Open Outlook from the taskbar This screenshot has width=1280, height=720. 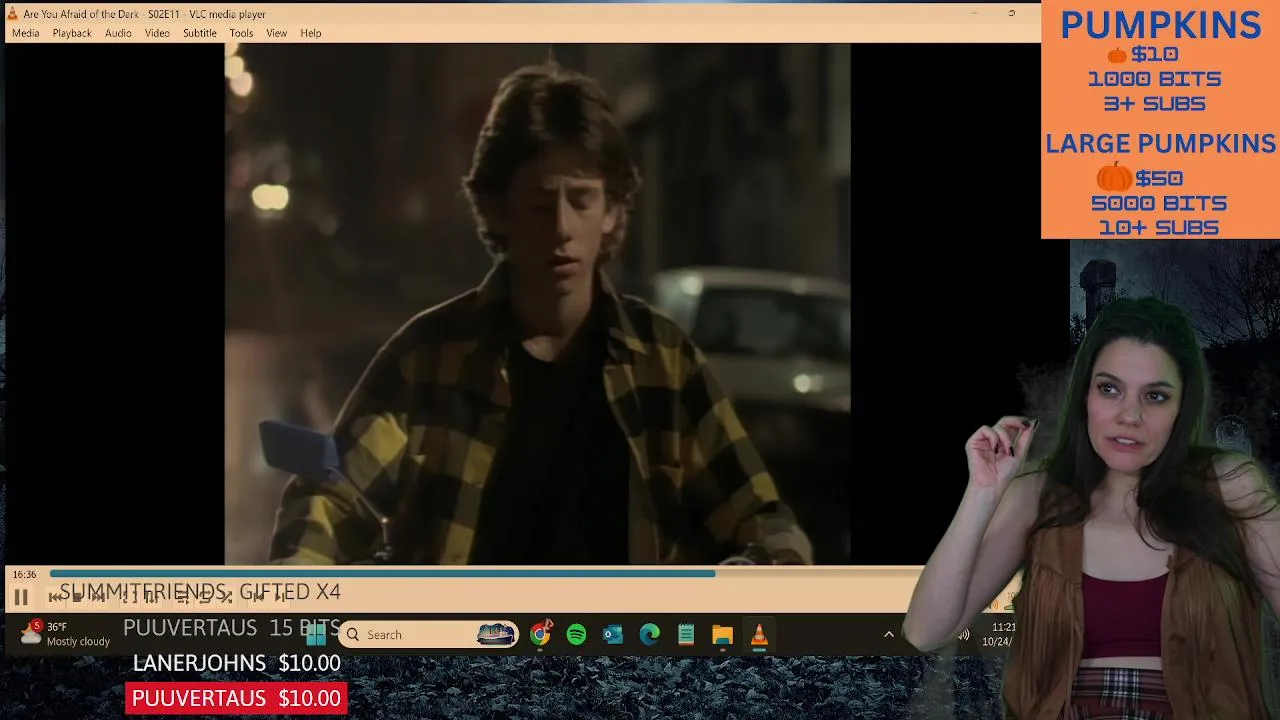pos(613,634)
